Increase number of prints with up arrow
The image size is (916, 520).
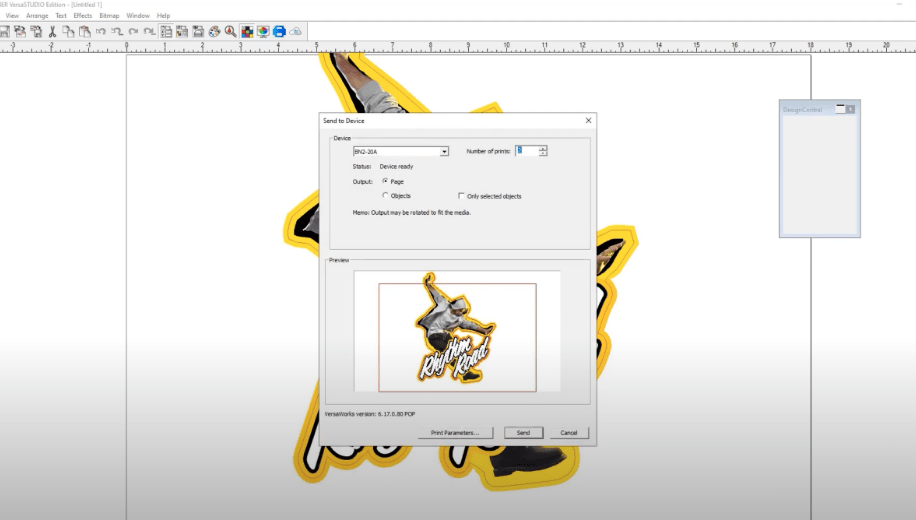[x=543, y=148]
